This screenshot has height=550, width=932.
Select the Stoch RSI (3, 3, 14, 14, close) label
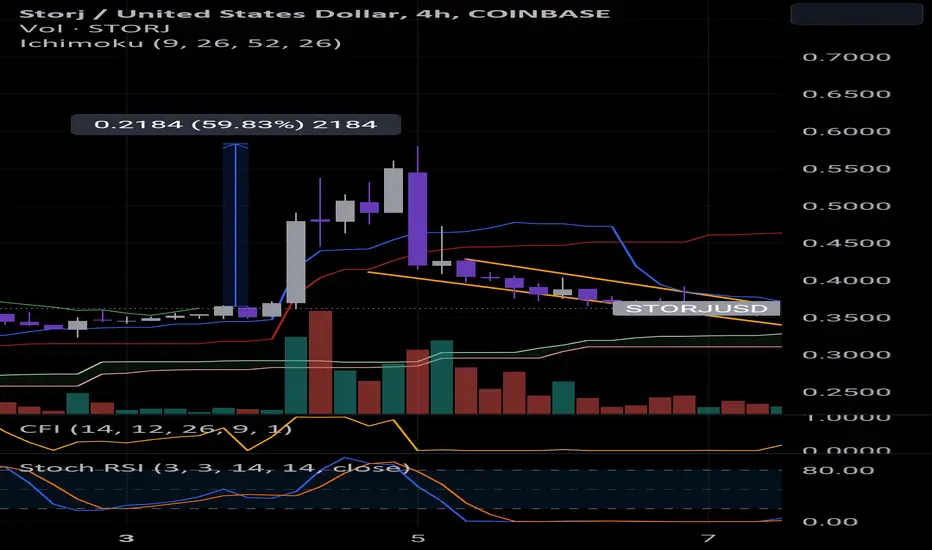coord(215,468)
